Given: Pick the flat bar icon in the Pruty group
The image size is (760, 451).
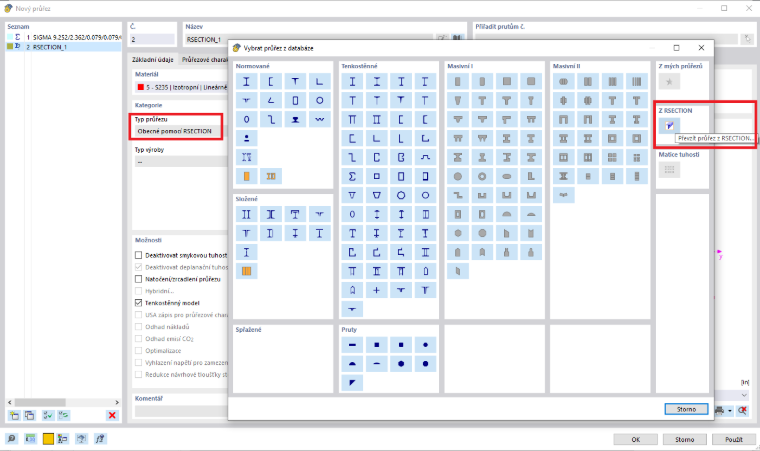Looking at the screenshot, I should (352, 345).
